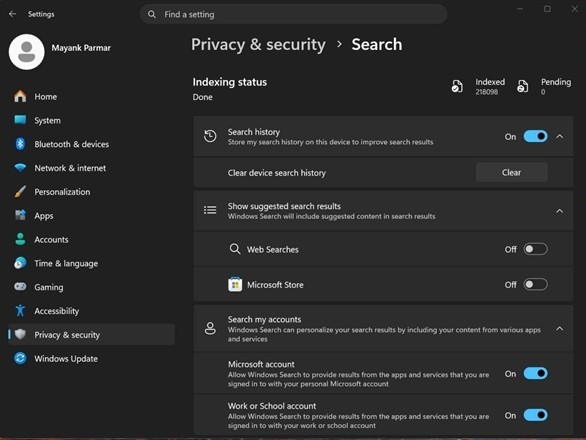586x440 pixels.
Task: Click the Search breadcrumb title
Action: point(377,44)
